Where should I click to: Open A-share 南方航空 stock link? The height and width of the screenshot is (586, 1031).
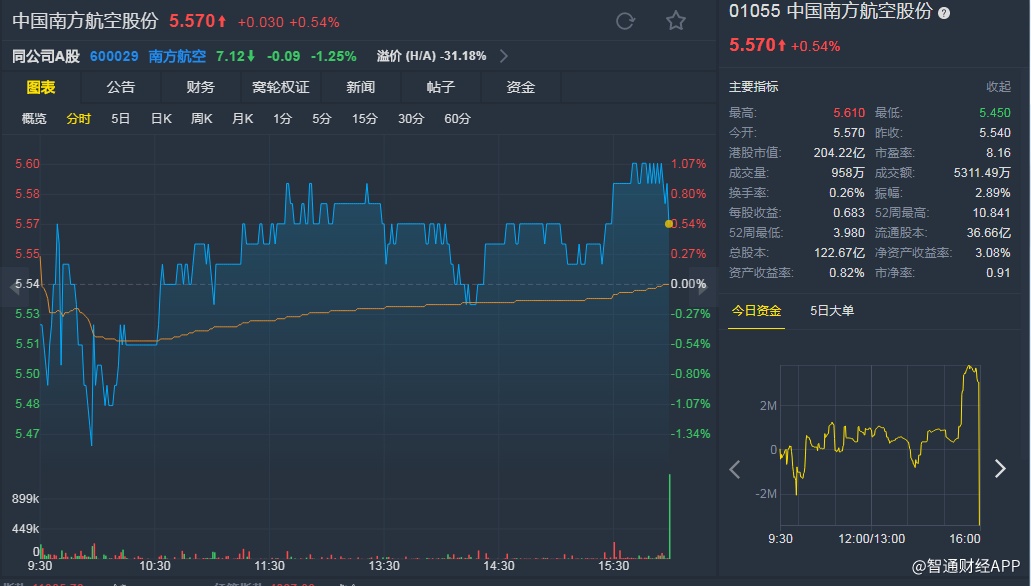(x=177, y=56)
